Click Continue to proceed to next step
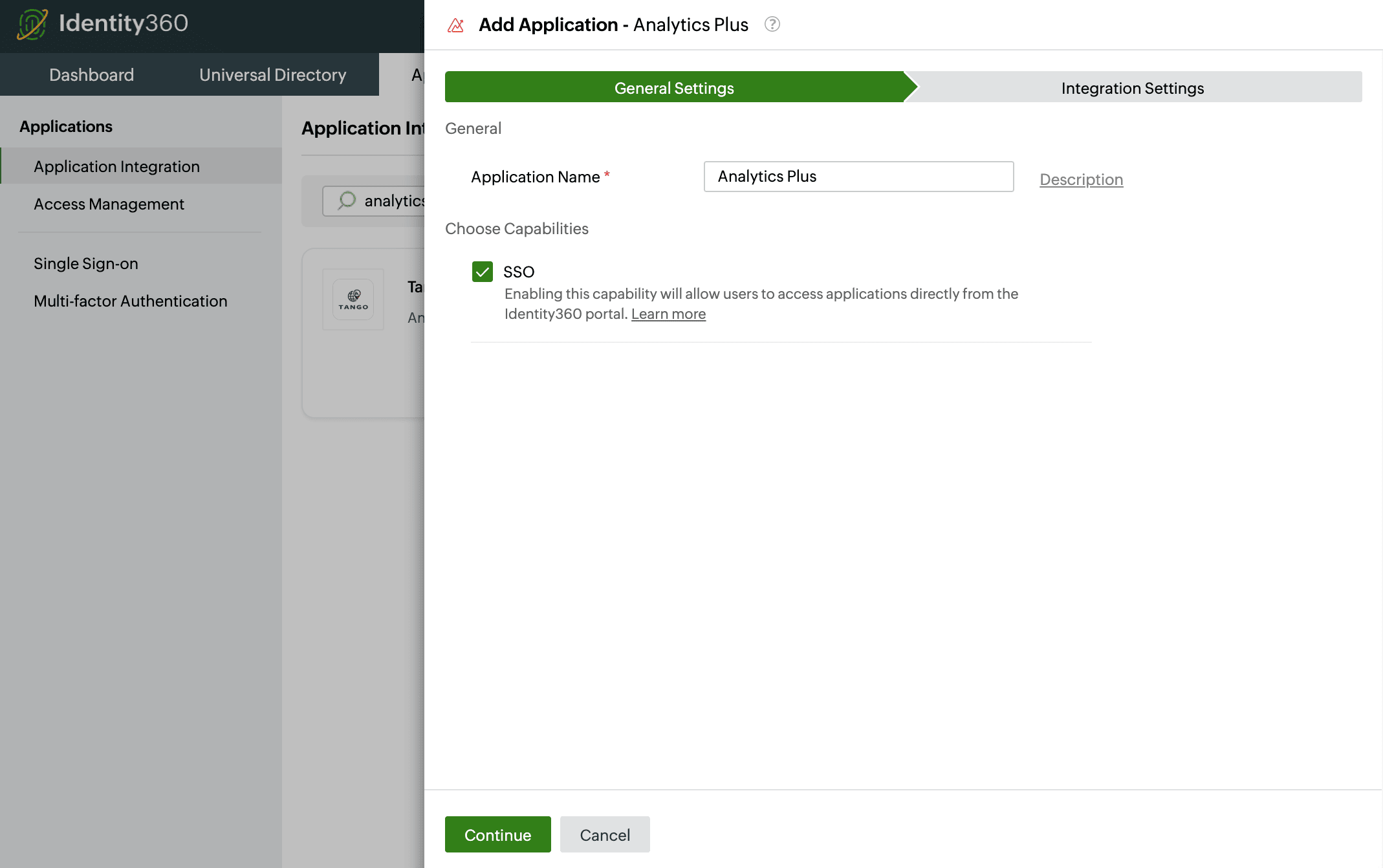Screen dimensions: 1383x868 point(498,834)
